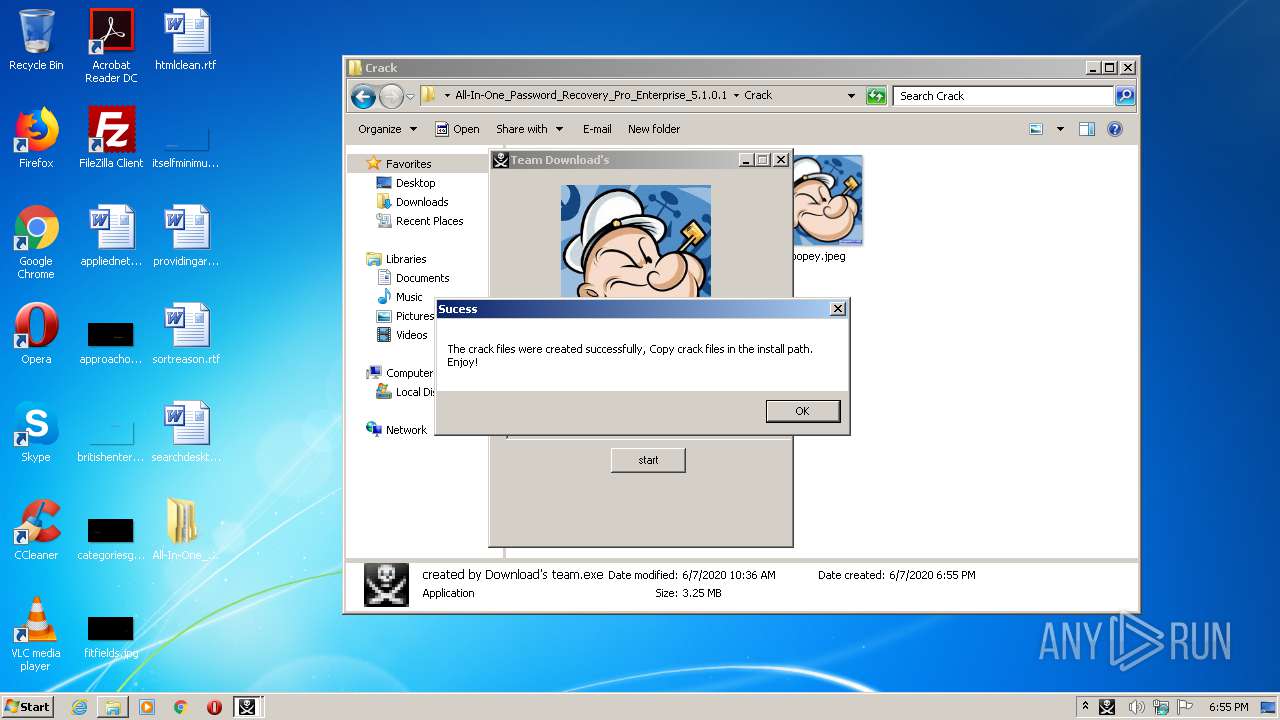The width and height of the screenshot is (1280, 720).
Task: Toggle the preview pane icon in Explorer
Action: 1087,129
